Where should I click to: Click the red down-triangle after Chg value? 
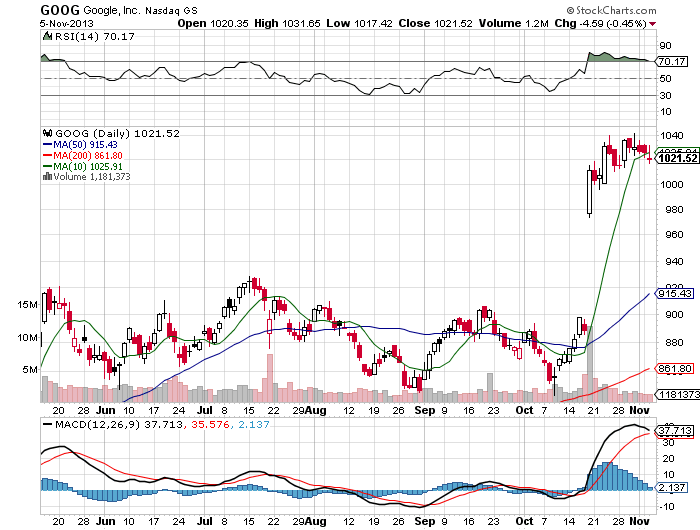pyautogui.click(x=653, y=24)
